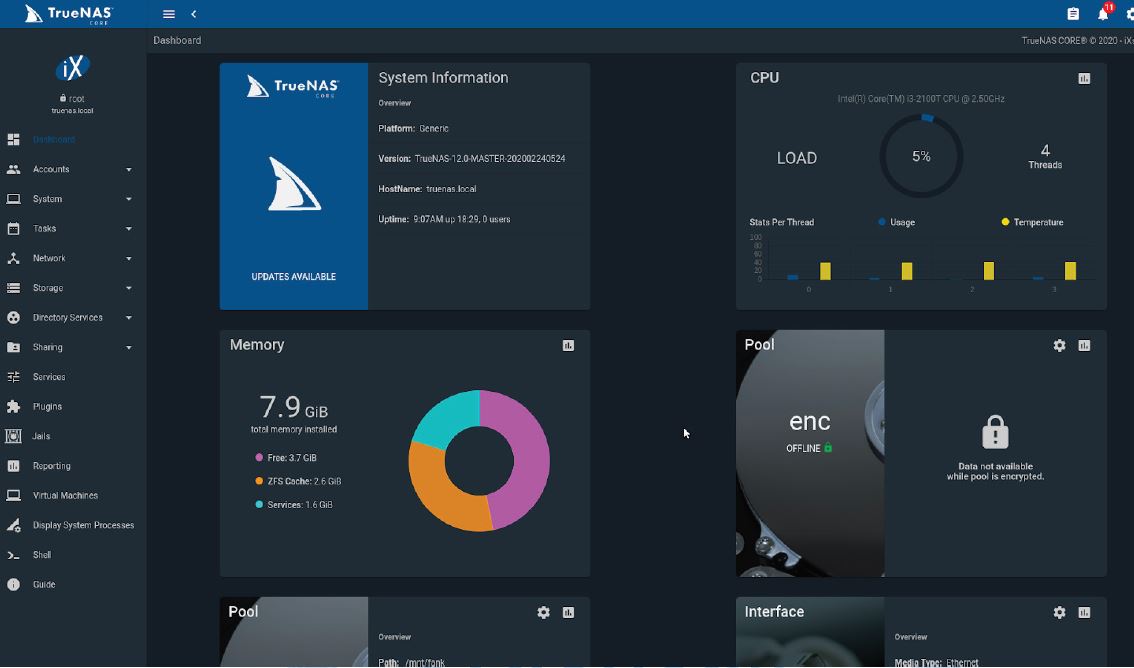Click the Temperature legend yellow dot
This screenshot has height=668, width=1134.
tap(1005, 222)
